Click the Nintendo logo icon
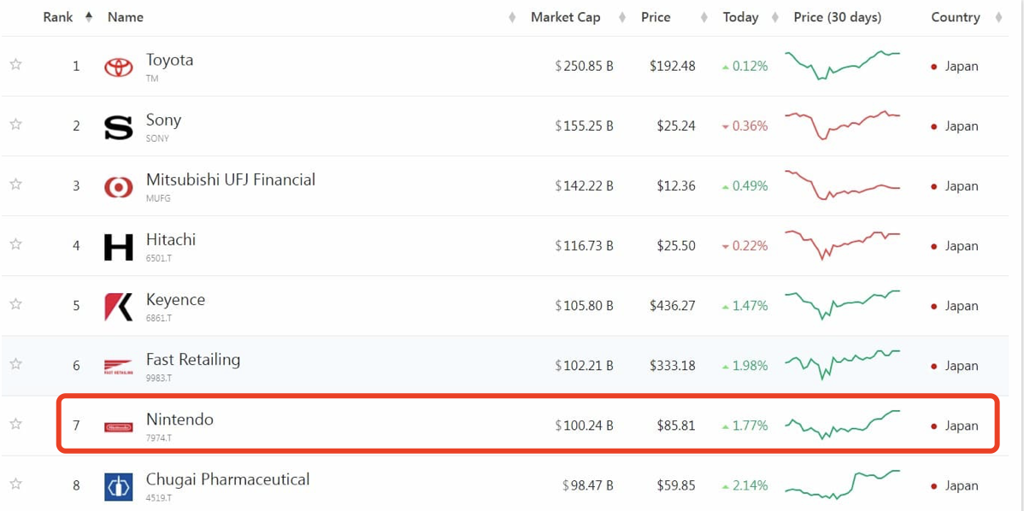Image resolution: width=1024 pixels, height=511 pixels. pyautogui.click(x=118, y=427)
